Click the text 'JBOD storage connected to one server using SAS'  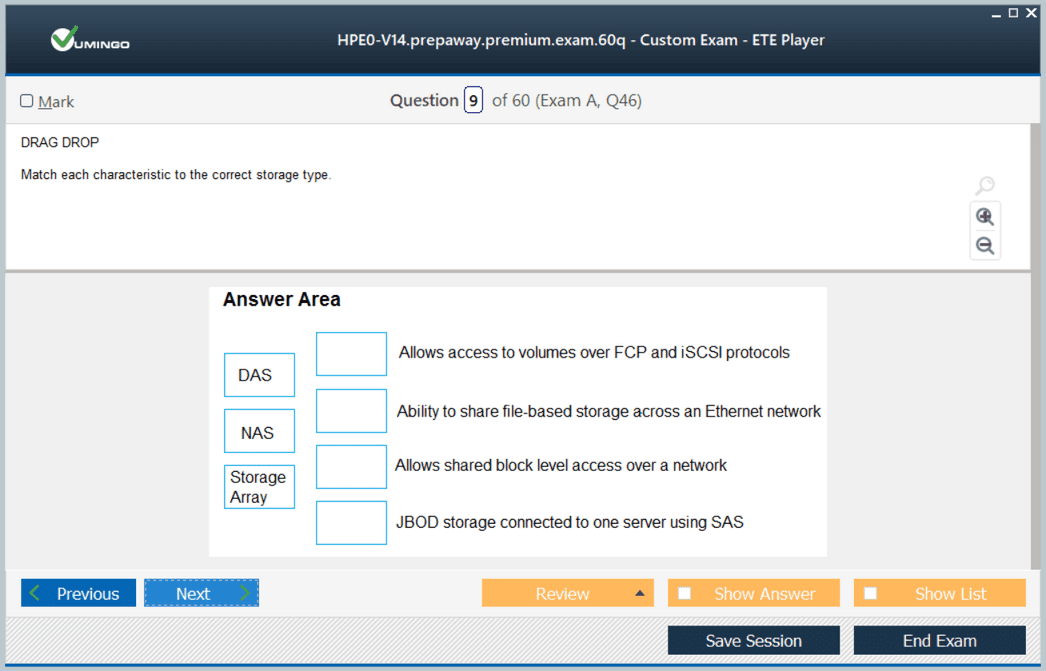point(570,522)
